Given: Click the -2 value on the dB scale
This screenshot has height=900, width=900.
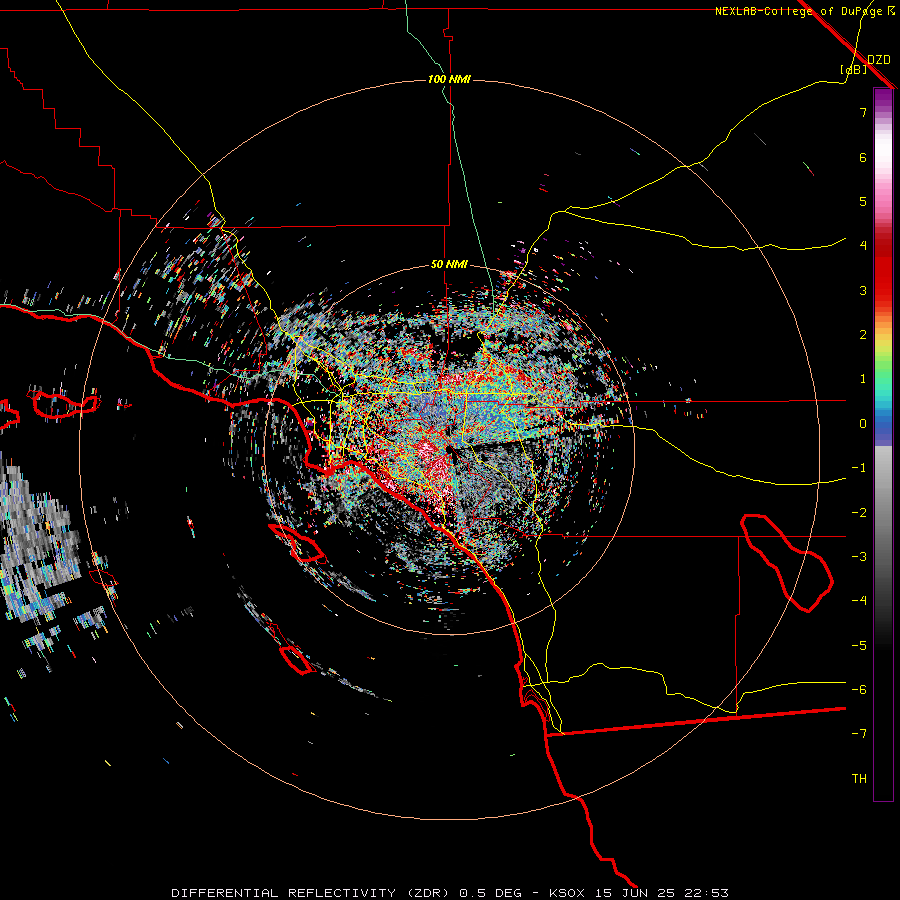Looking at the screenshot, I should pyautogui.click(x=859, y=513).
